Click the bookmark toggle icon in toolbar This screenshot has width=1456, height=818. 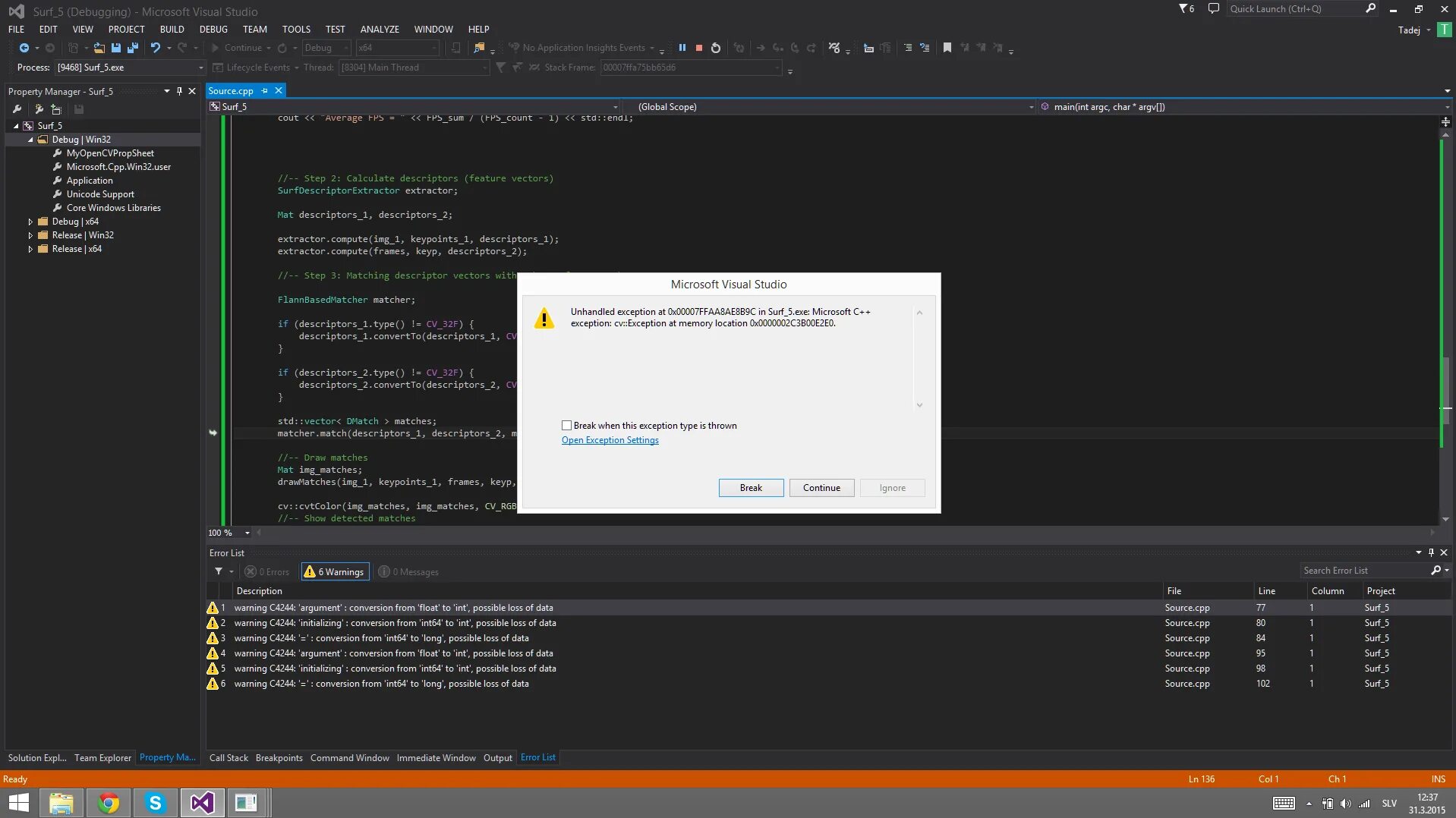click(x=947, y=48)
